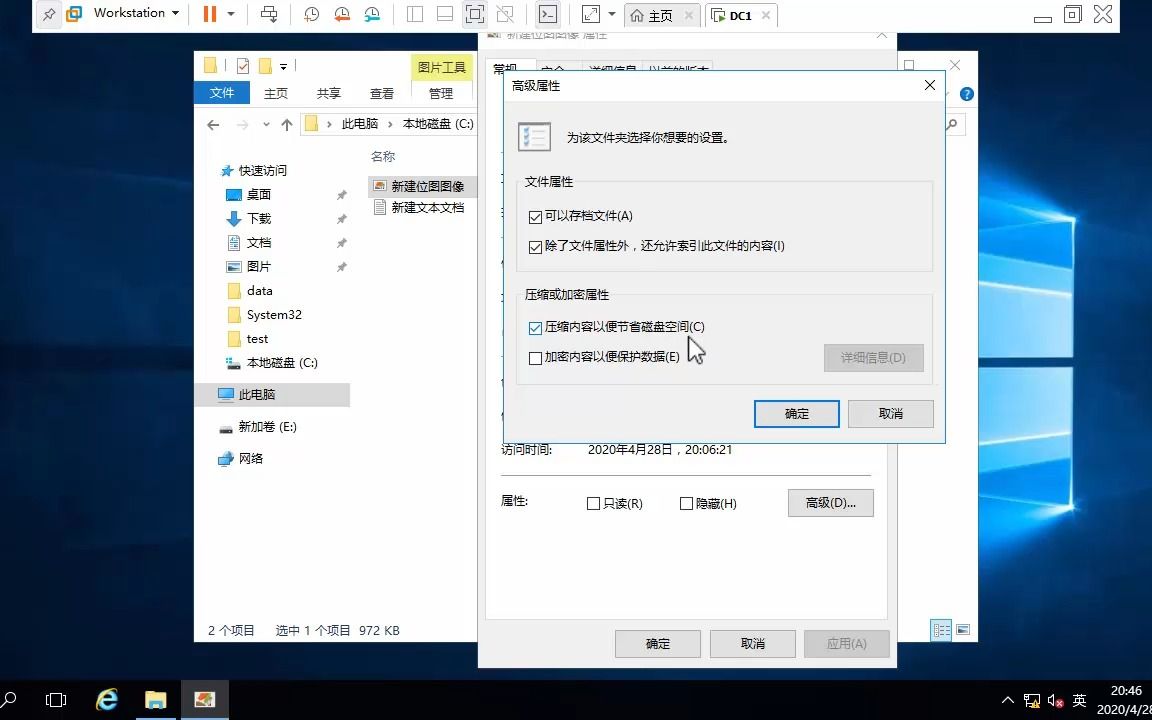Select 此电脑 in navigation pane
The image size is (1152, 720).
256,395
